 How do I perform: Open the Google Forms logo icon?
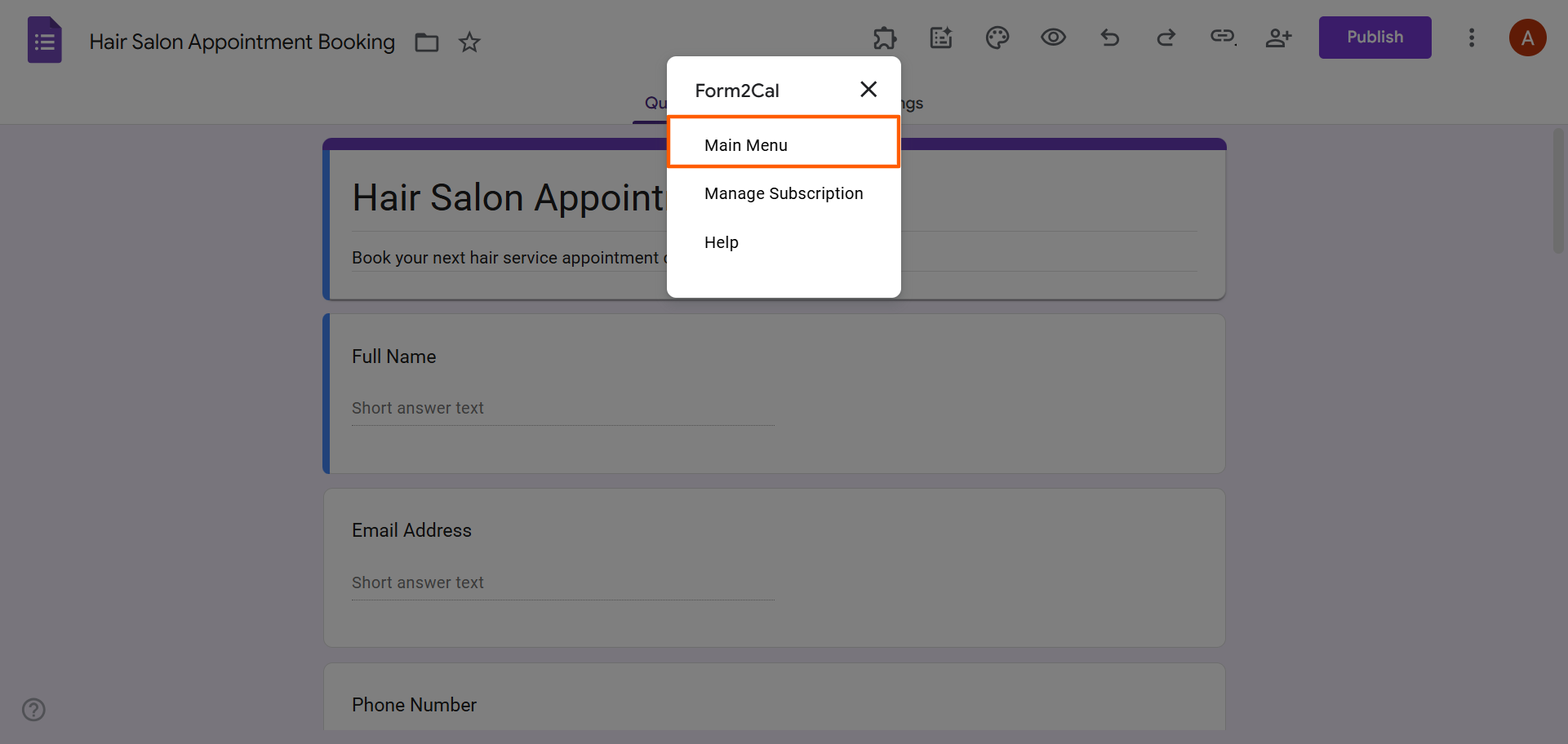[44, 39]
